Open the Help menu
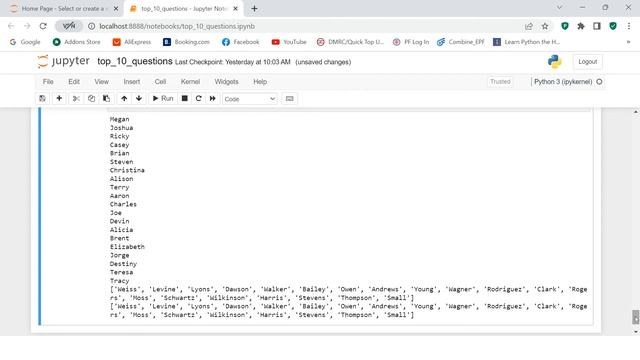 click(x=260, y=82)
